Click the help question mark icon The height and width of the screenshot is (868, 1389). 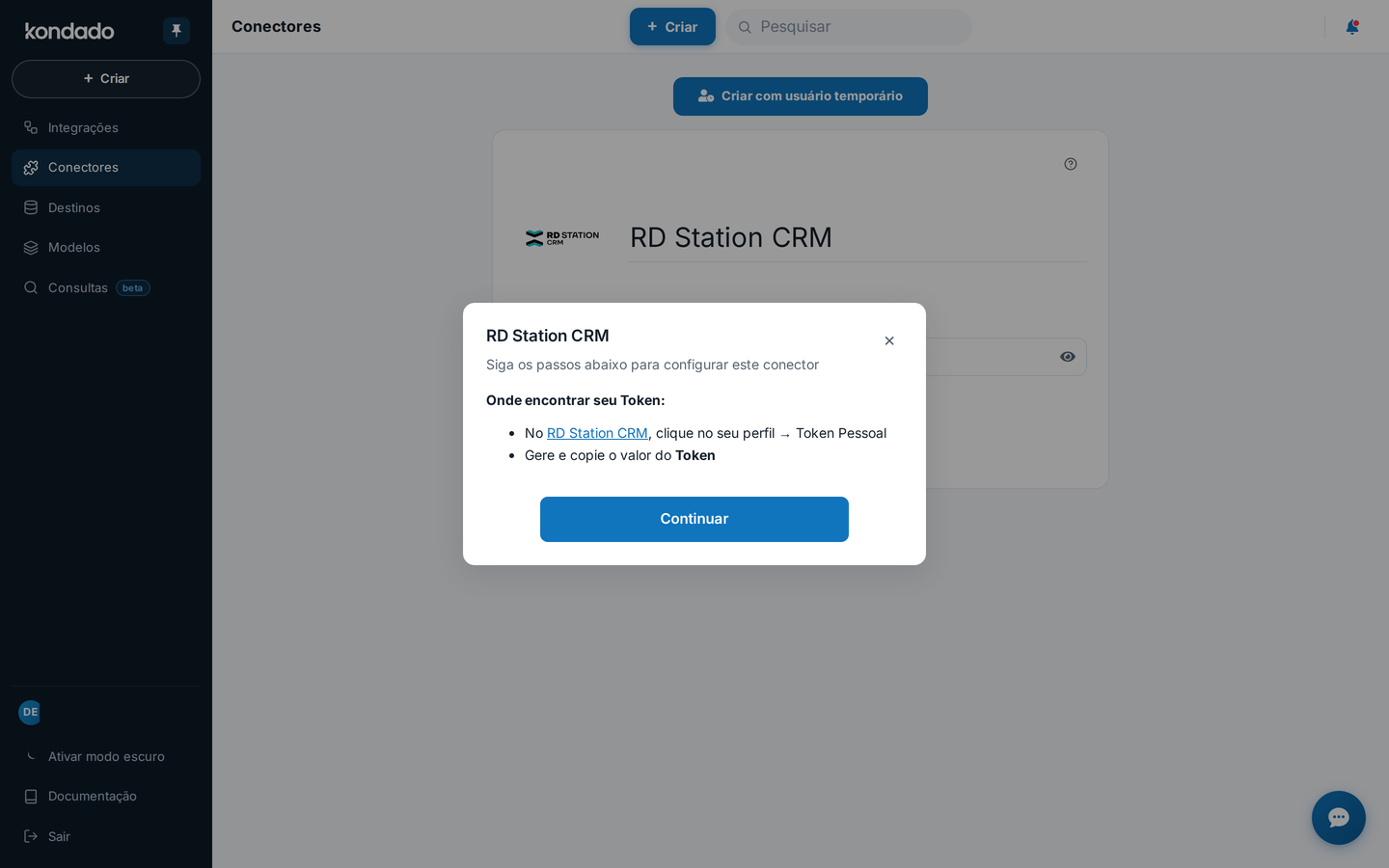[x=1071, y=164]
